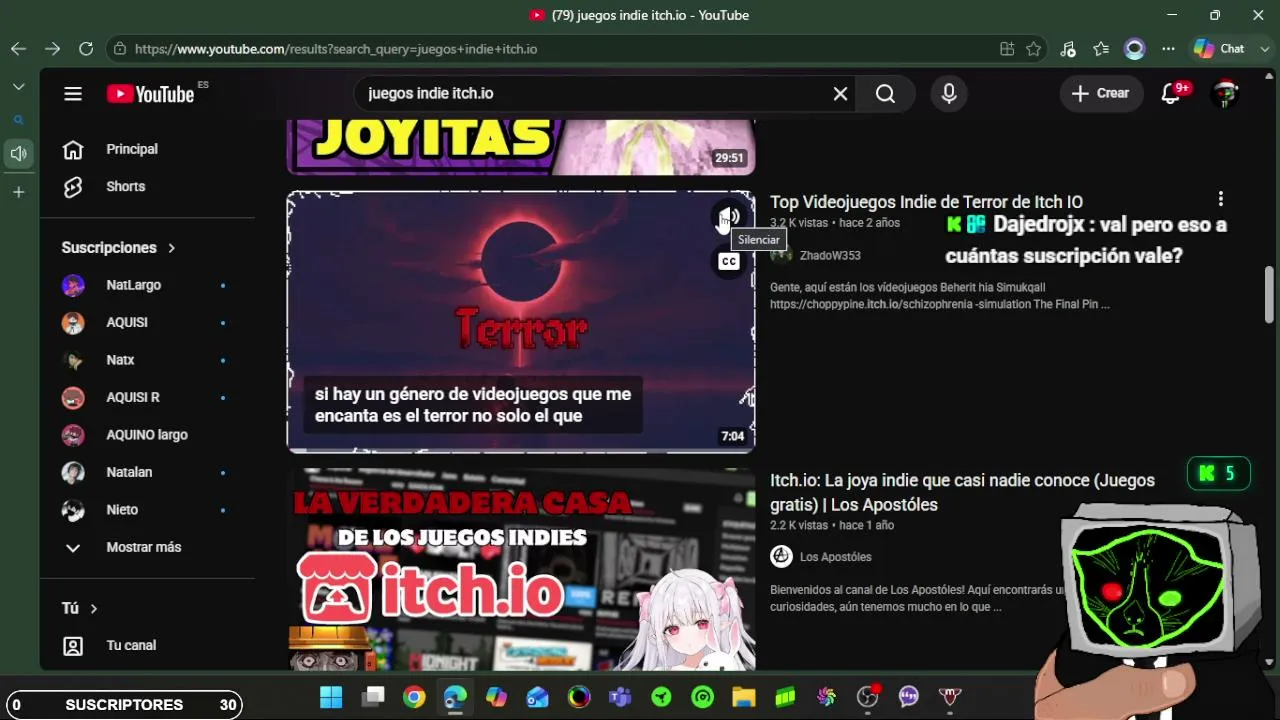Open the Edge settings three-dots menu
Image resolution: width=1280 pixels, height=720 pixels.
click(1168, 49)
